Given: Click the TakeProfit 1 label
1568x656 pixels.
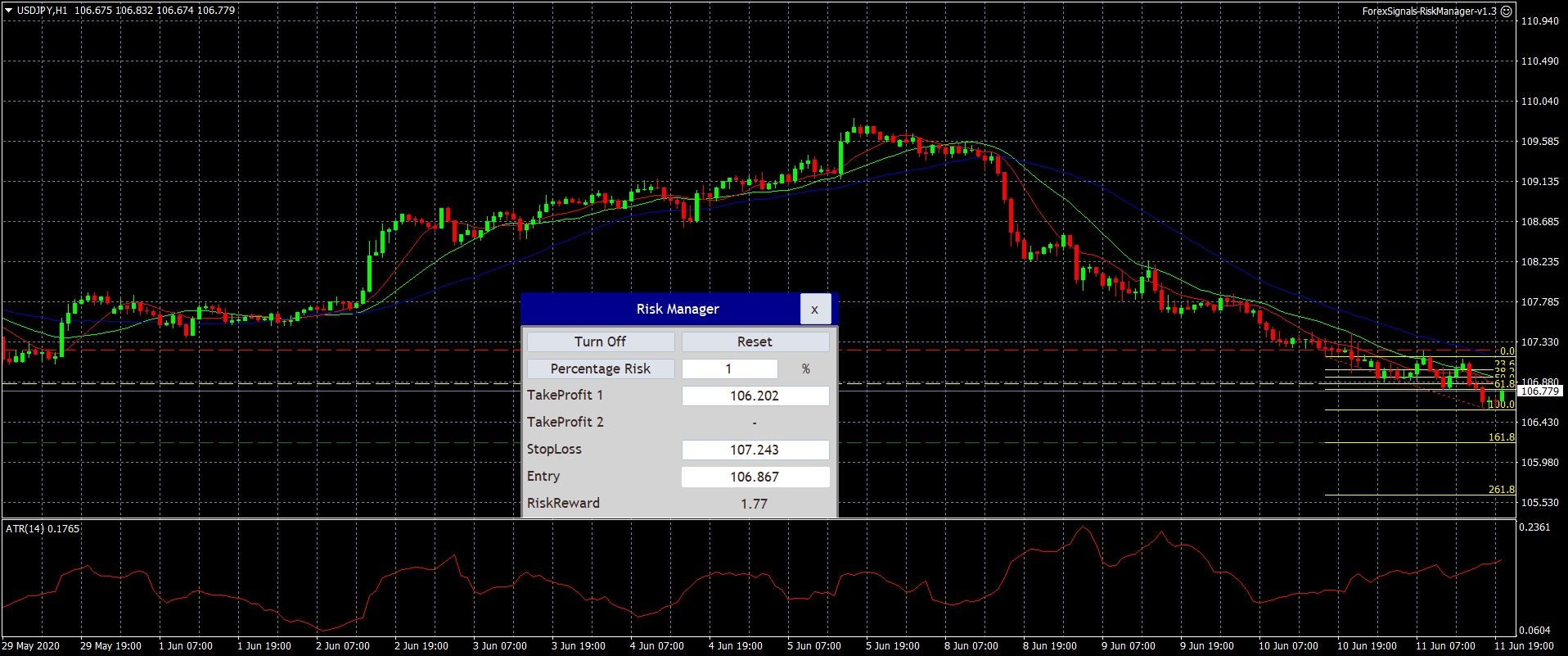Looking at the screenshot, I should coord(565,395).
